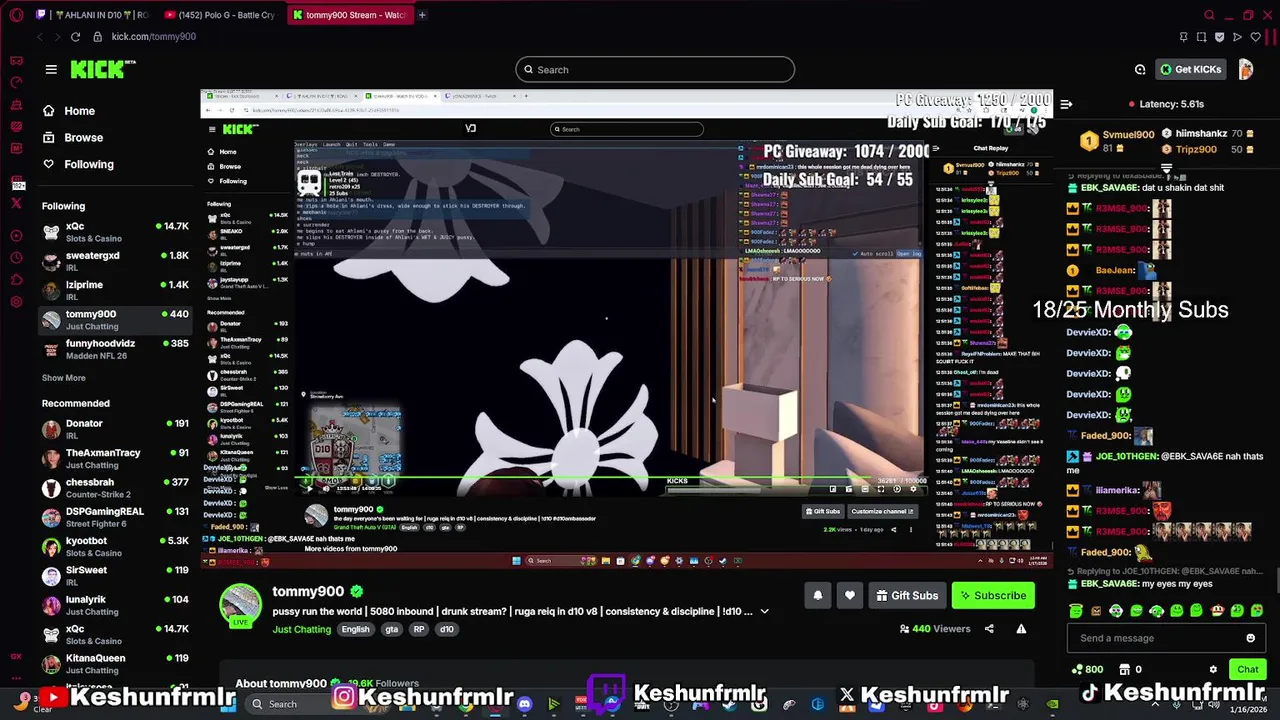Open a new browser tab
Image resolution: width=1280 pixels, height=720 pixels.
[x=422, y=15]
